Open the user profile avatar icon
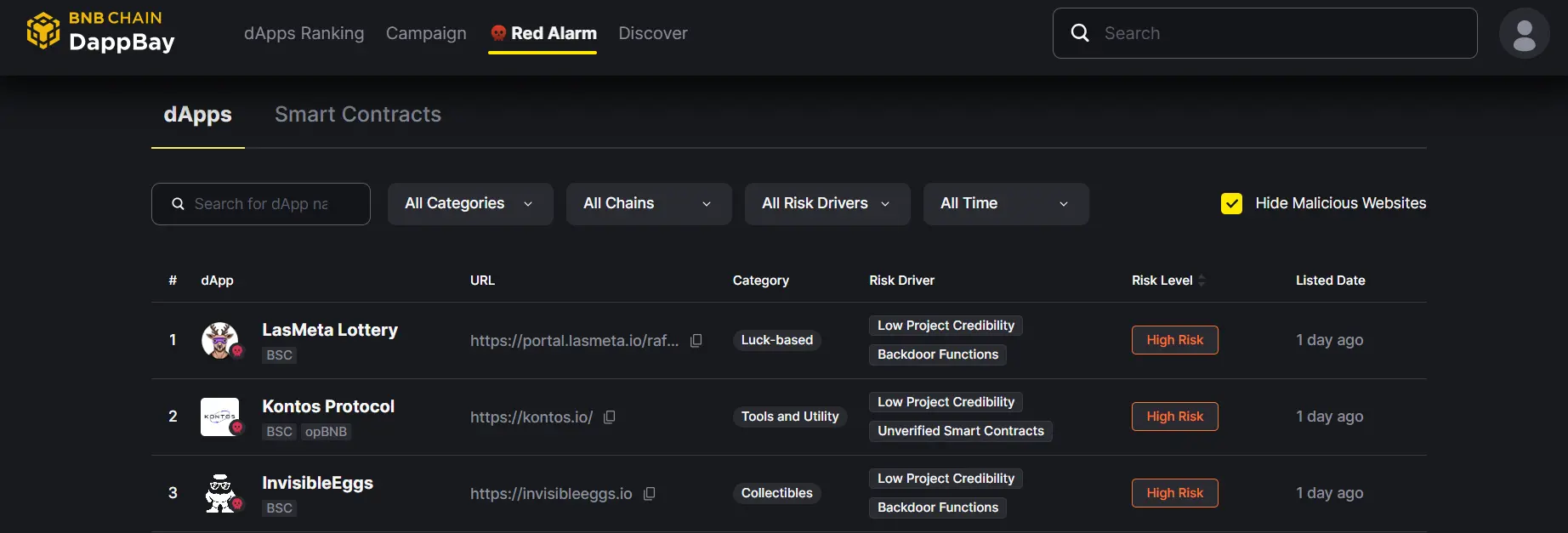1568x533 pixels. (x=1524, y=34)
